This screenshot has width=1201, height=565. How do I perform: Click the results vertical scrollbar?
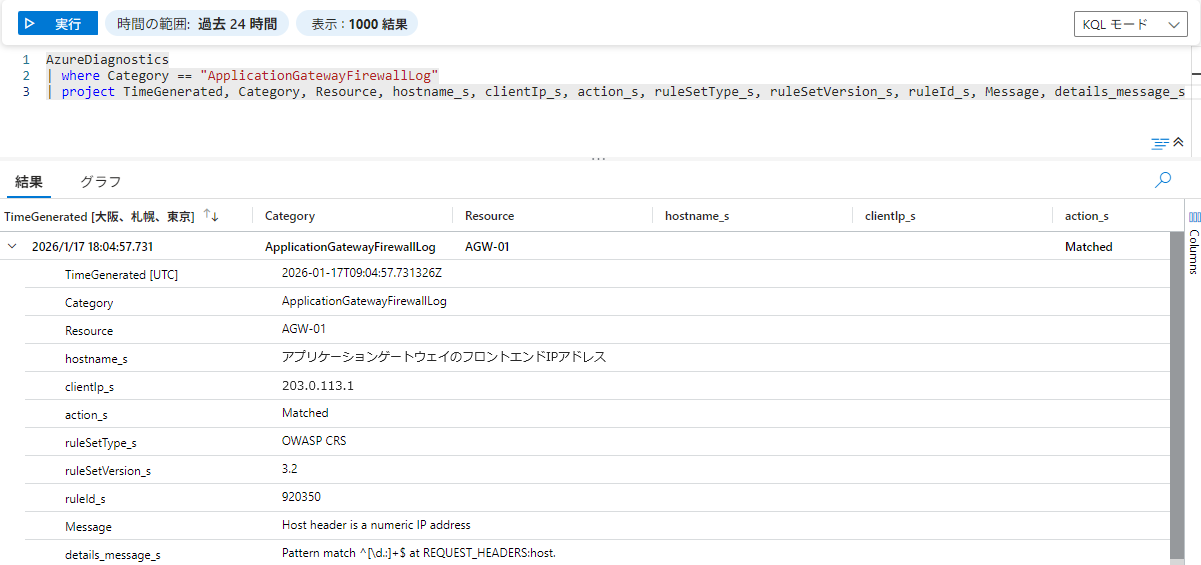[x=1176, y=400]
